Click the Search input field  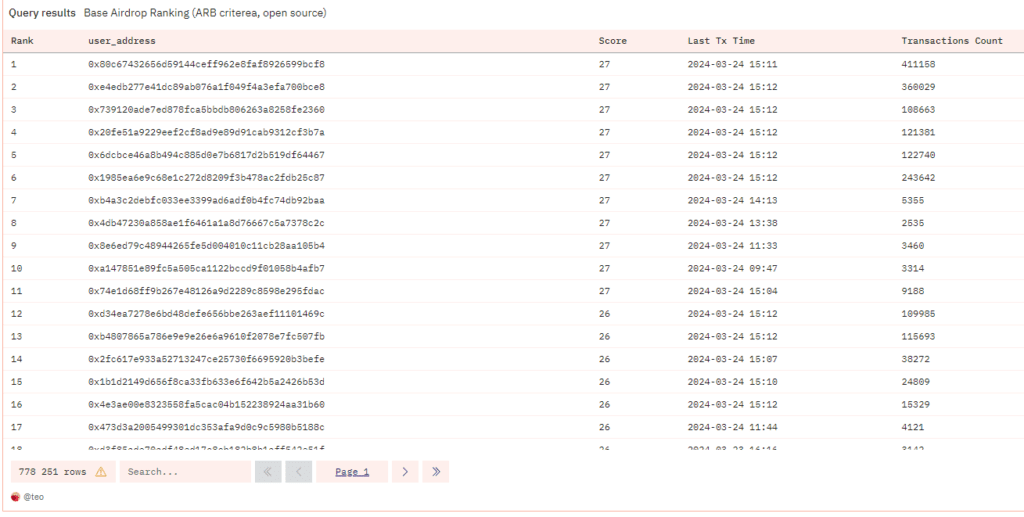click(x=185, y=472)
